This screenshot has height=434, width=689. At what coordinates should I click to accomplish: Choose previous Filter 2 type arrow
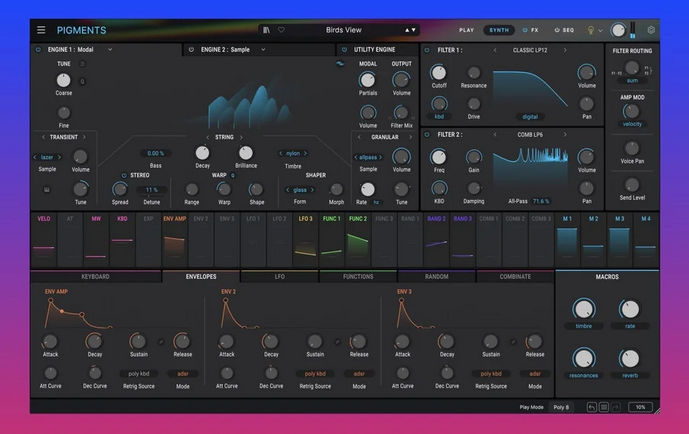[x=495, y=134]
